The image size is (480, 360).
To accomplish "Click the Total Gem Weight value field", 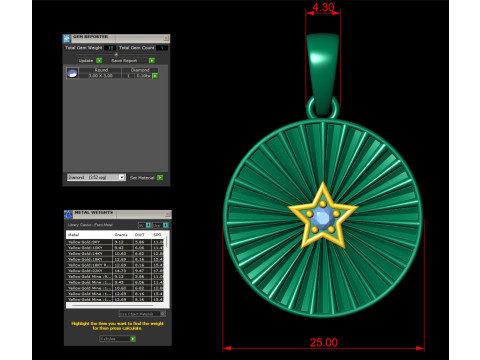I will (x=110, y=48).
